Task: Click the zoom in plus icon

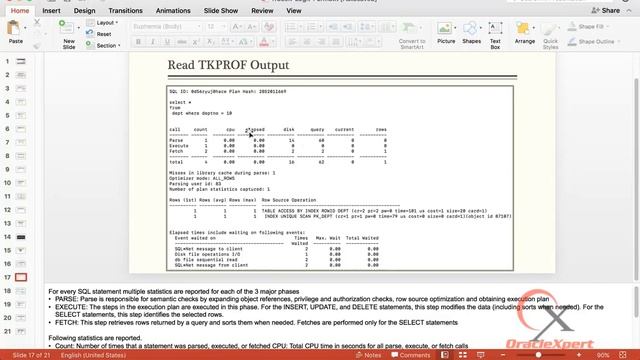Action: point(579,355)
